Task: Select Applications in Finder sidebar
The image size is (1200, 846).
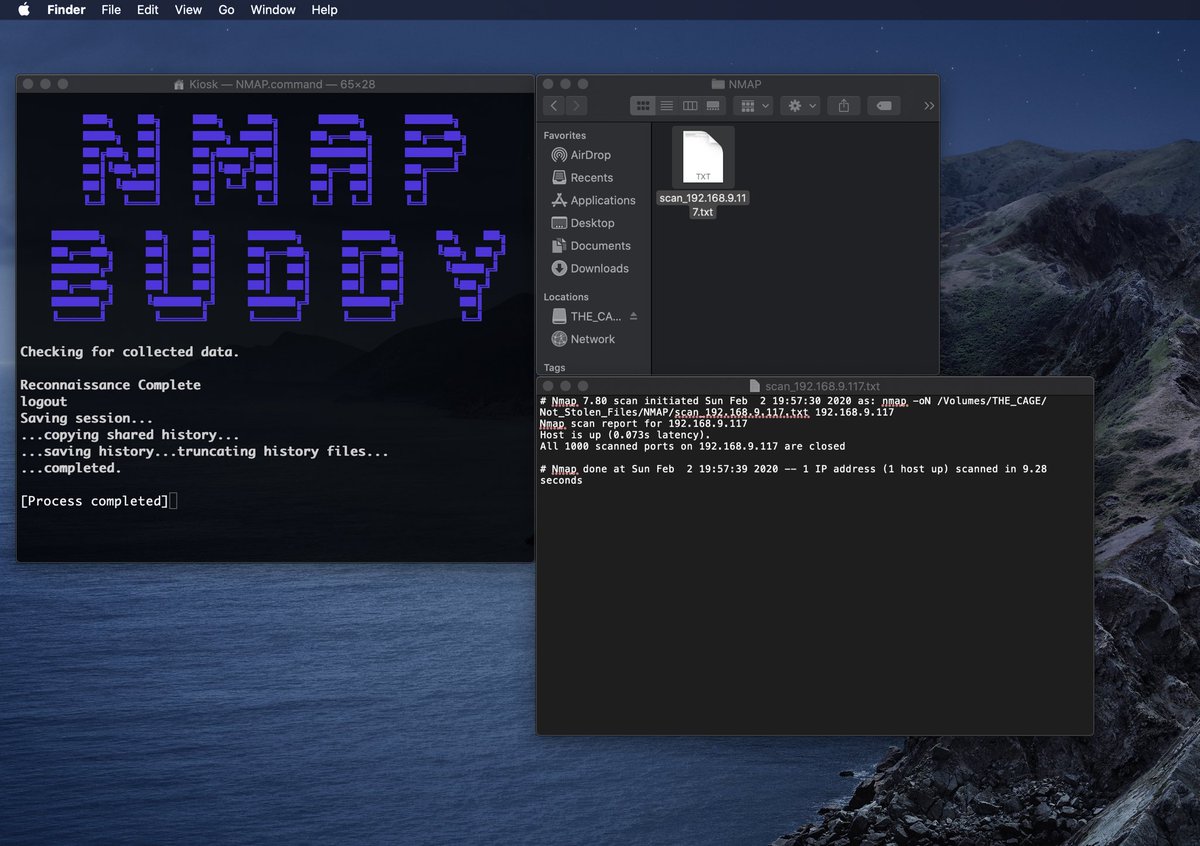Action: tap(602, 200)
